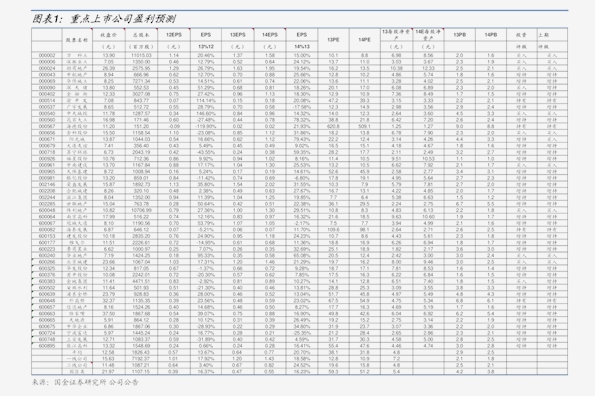Select stock code 000567 cell

coord(47,126)
